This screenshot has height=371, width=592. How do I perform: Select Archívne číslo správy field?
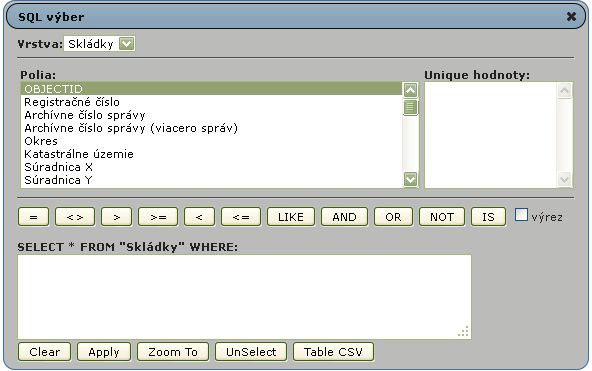(211, 115)
